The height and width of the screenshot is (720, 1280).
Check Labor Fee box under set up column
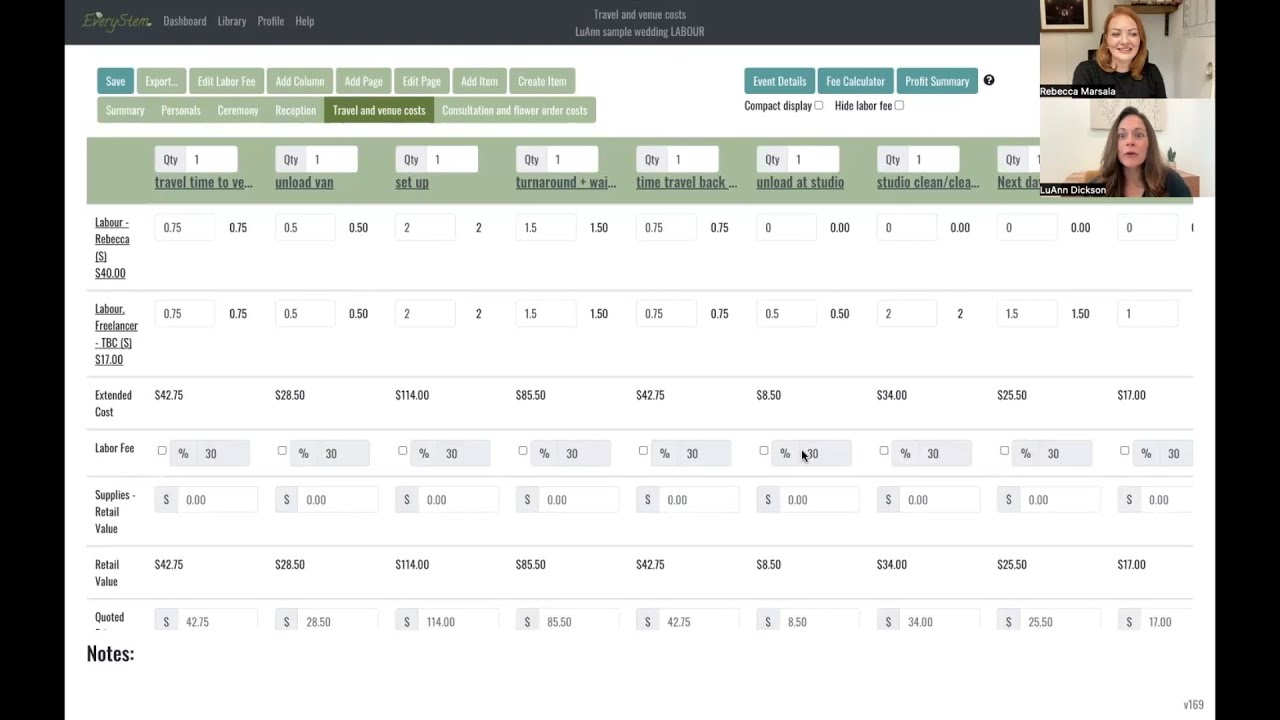pyautogui.click(x=403, y=450)
